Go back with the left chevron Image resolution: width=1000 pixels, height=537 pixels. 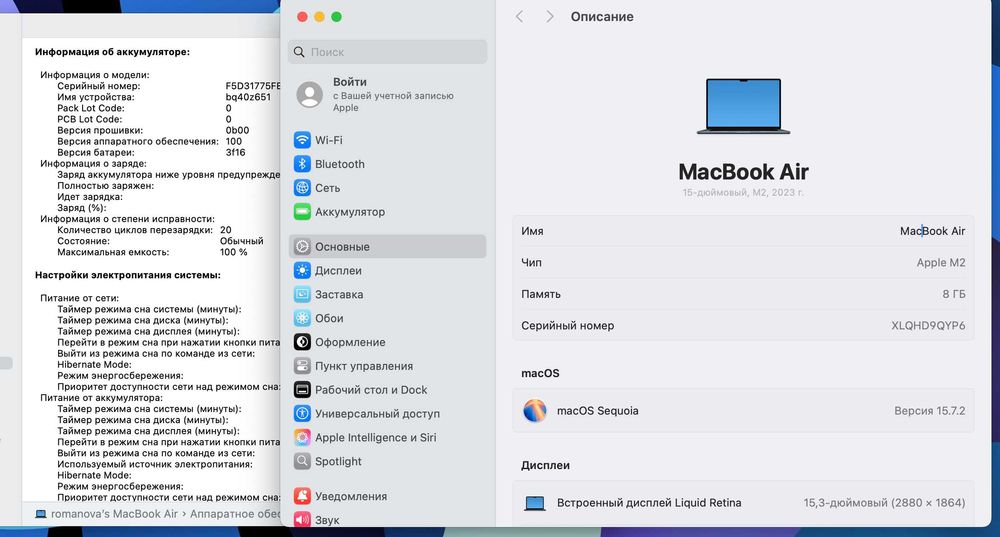click(x=519, y=17)
